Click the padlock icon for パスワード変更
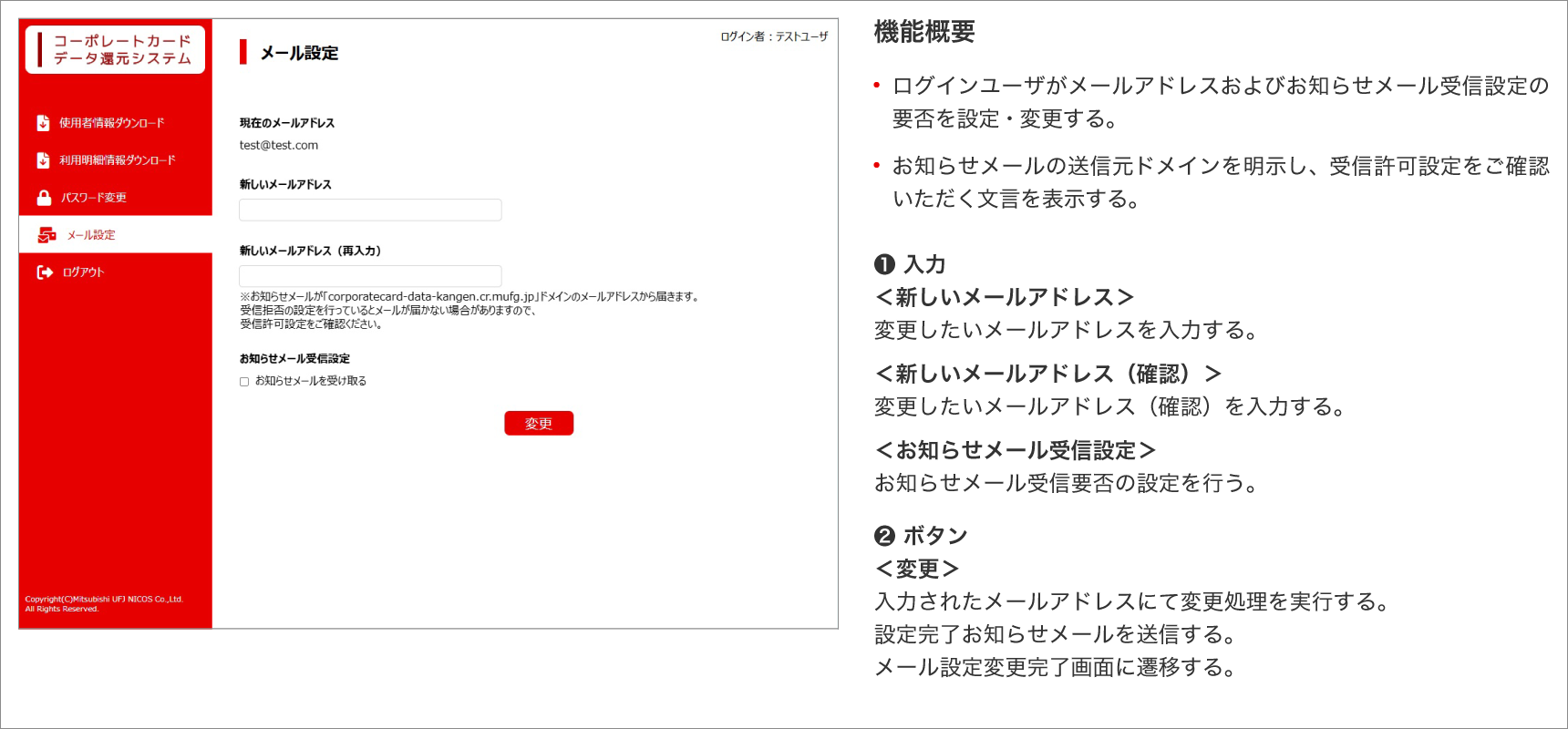Image resolution: width=1568 pixels, height=729 pixels. click(44, 198)
